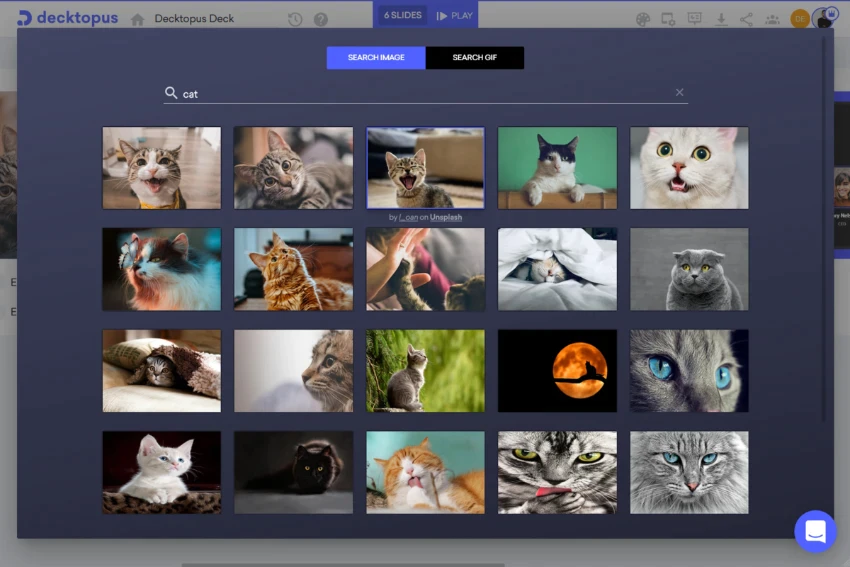Click the download icon in top toolbar
850x567 pixels.
point(721,20)
